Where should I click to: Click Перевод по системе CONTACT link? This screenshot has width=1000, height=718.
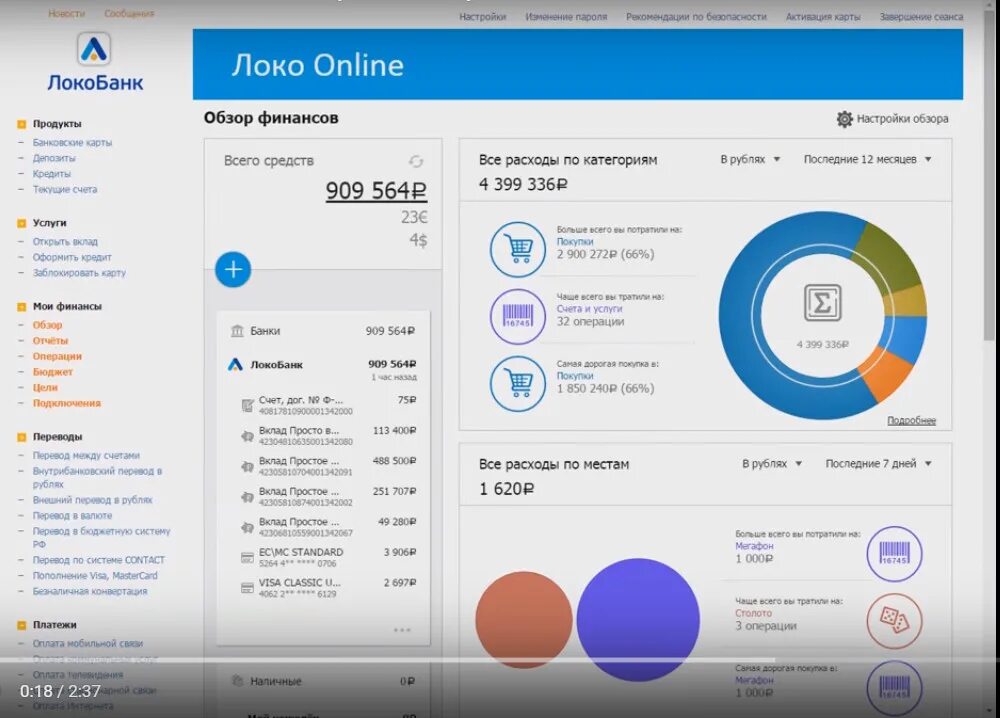tap(99, 560)
